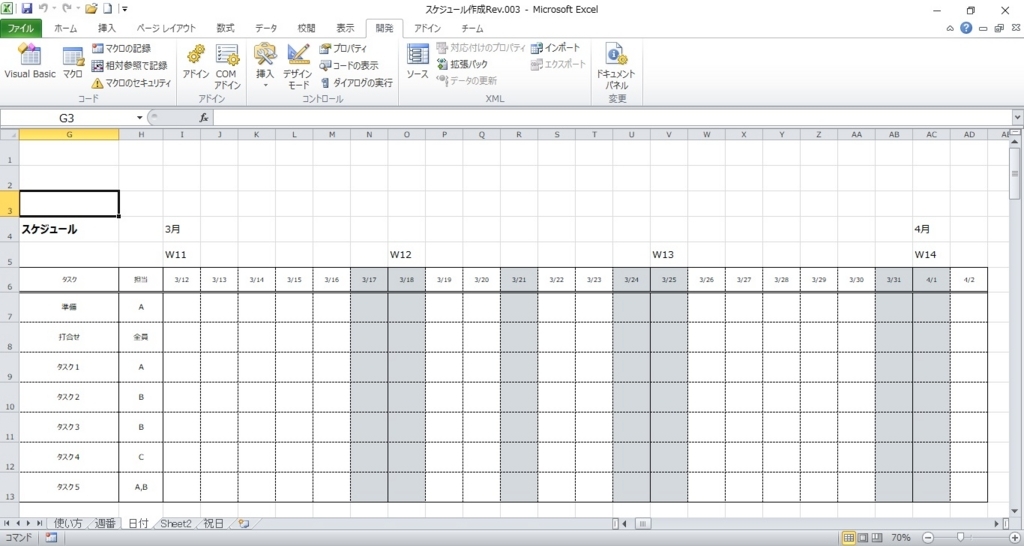Click コードの表示 view code

point(349,65)
